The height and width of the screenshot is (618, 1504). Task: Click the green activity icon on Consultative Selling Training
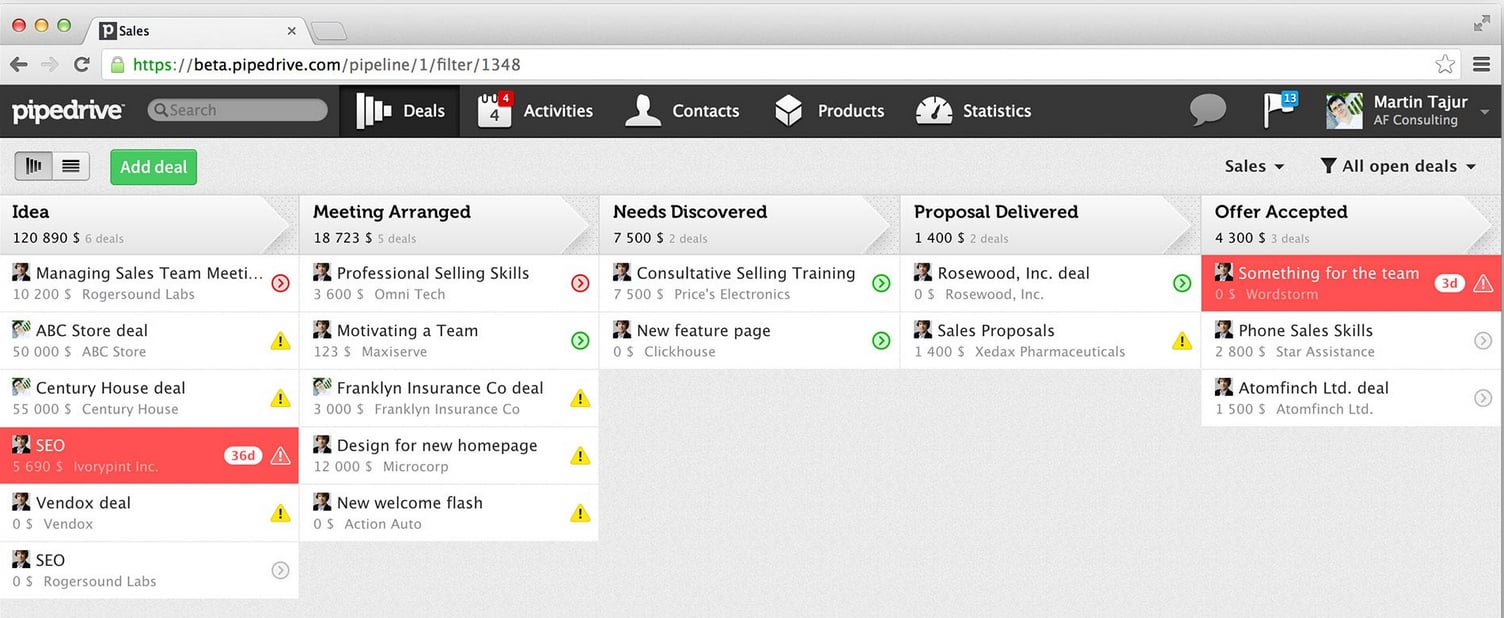881,283
